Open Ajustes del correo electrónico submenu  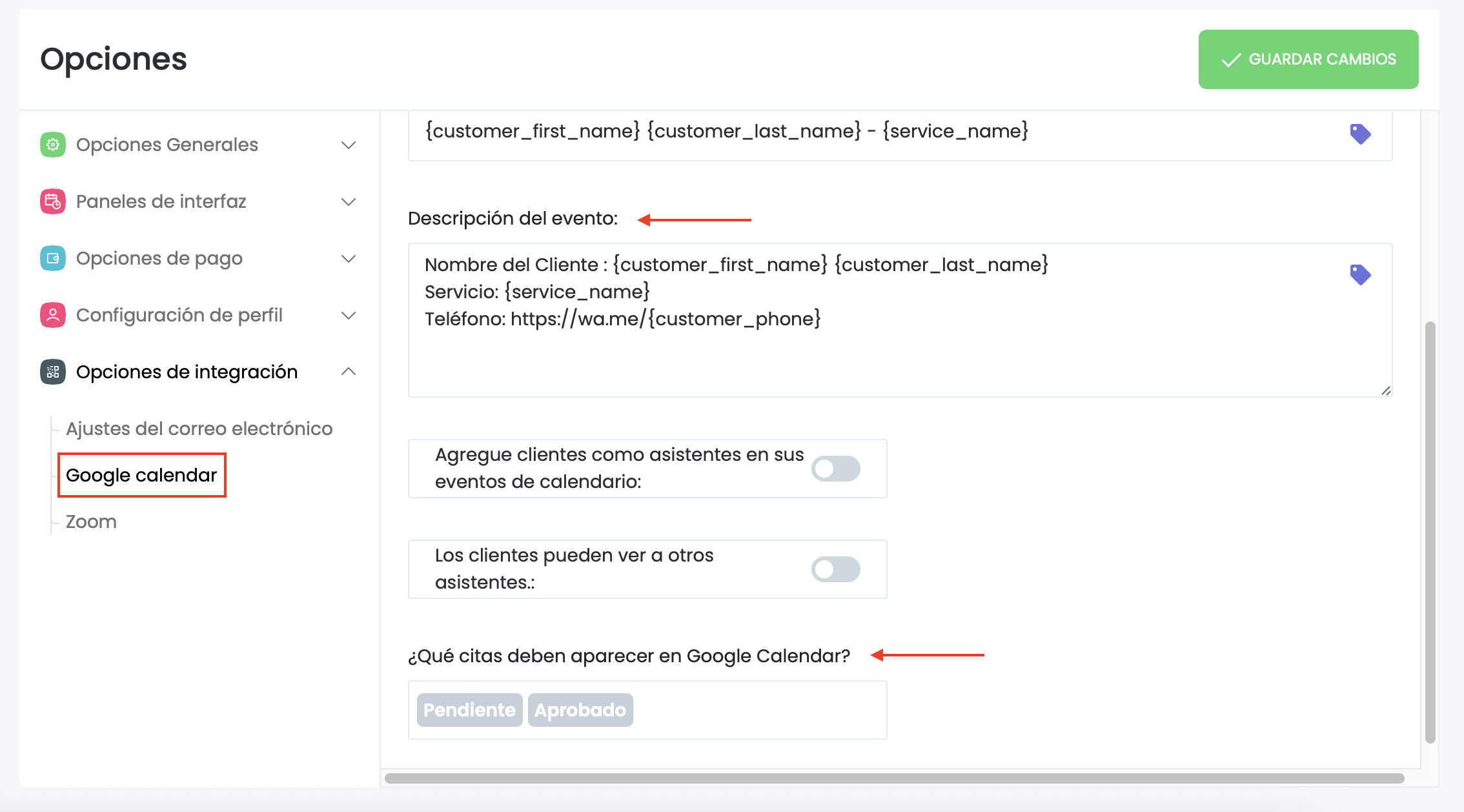click(x=199, y=429)
